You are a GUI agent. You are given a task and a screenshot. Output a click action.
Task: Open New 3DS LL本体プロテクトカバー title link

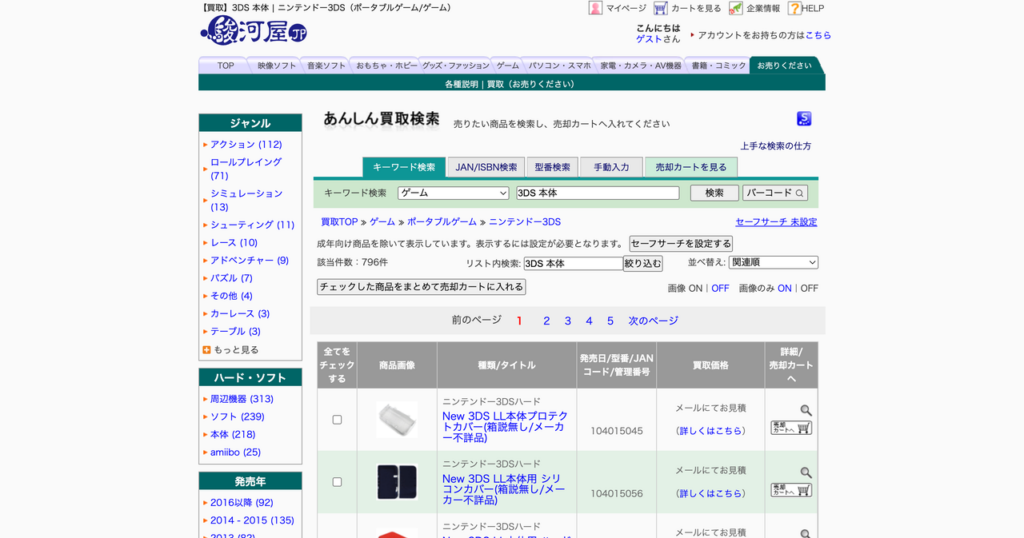[505, 427]
